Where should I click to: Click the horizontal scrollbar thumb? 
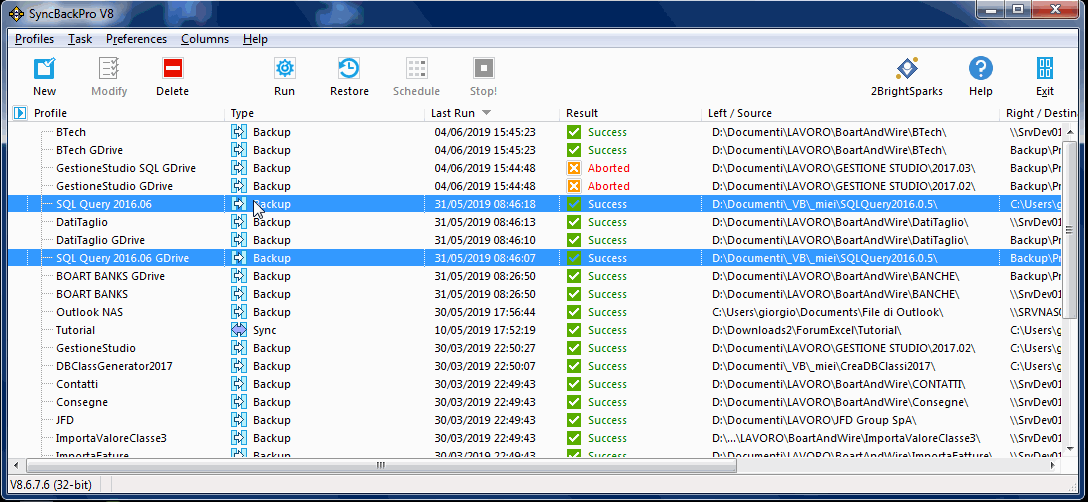click(380, 465)
